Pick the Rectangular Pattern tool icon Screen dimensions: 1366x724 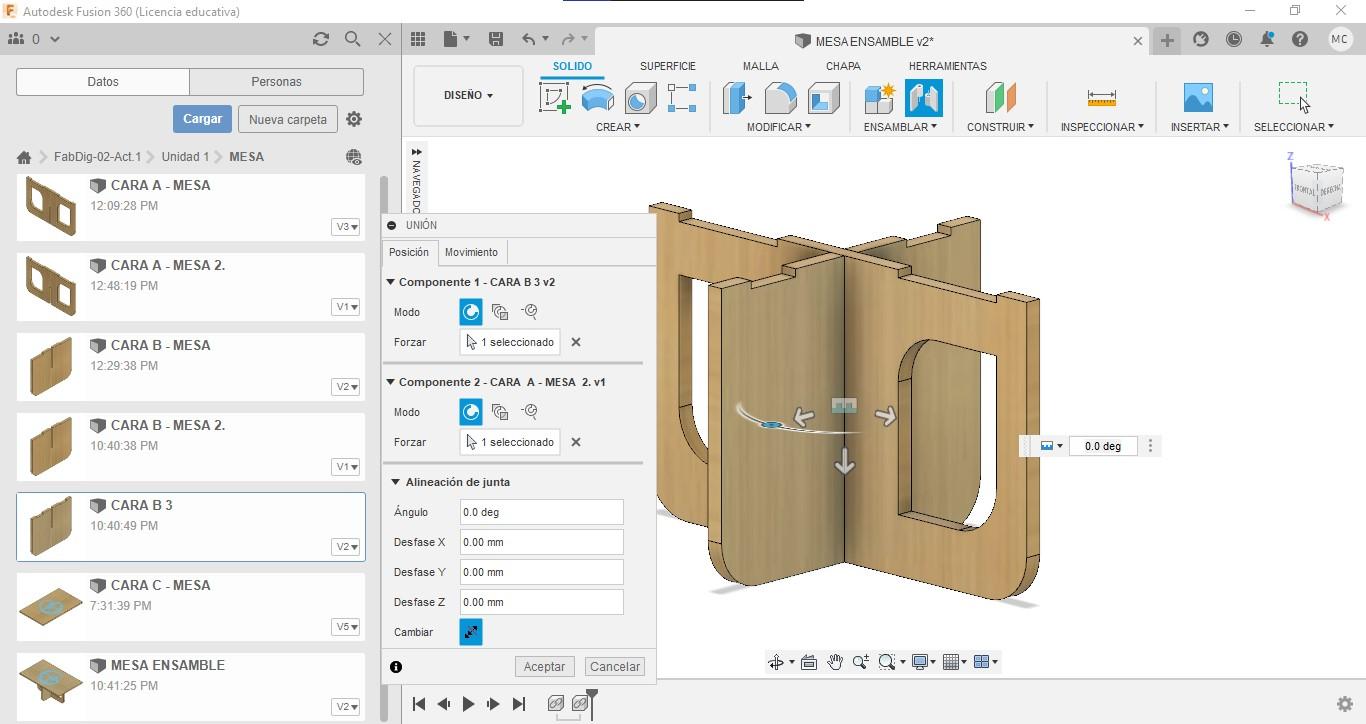tap(682, 98)
